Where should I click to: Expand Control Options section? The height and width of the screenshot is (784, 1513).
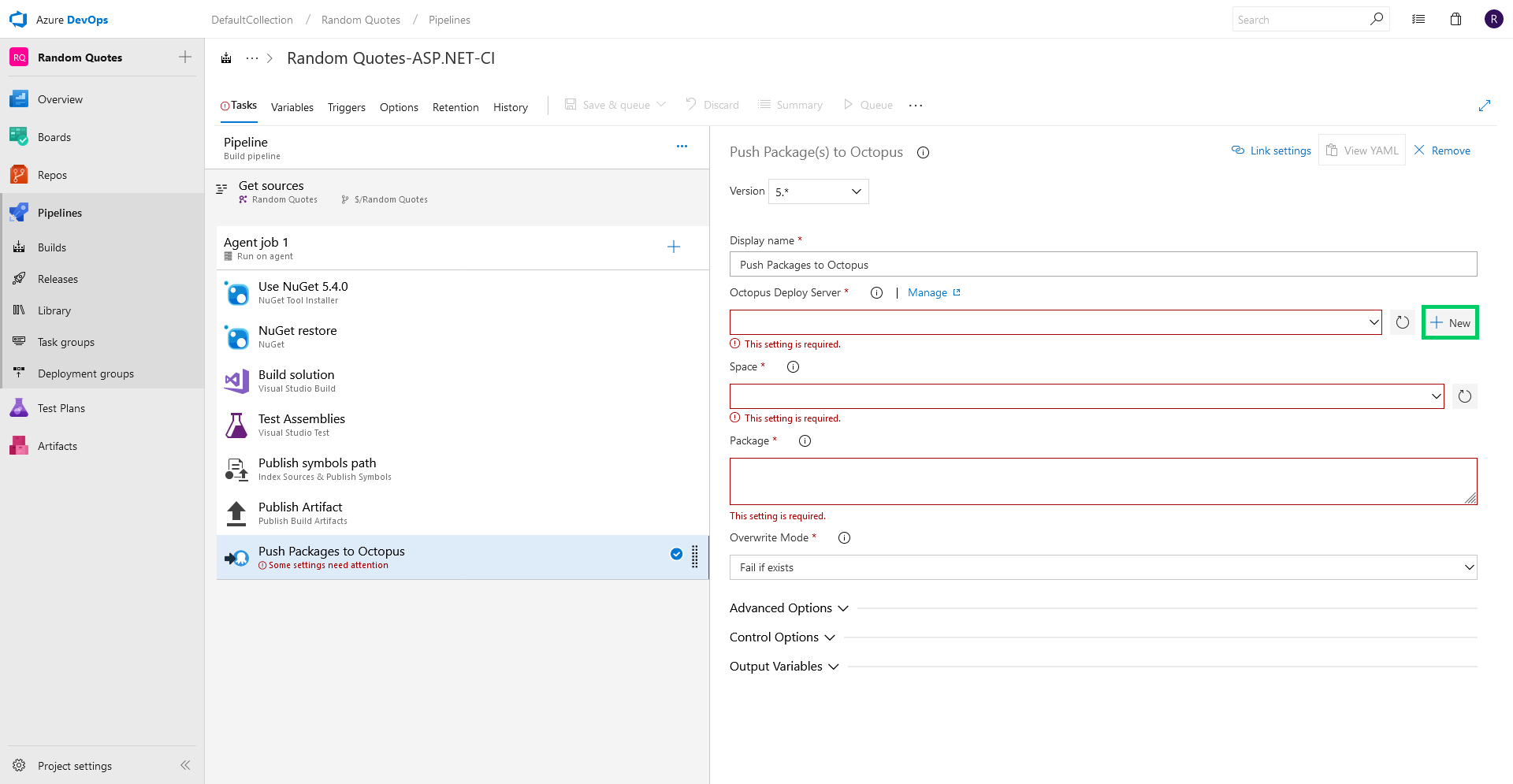click(782, 637)
